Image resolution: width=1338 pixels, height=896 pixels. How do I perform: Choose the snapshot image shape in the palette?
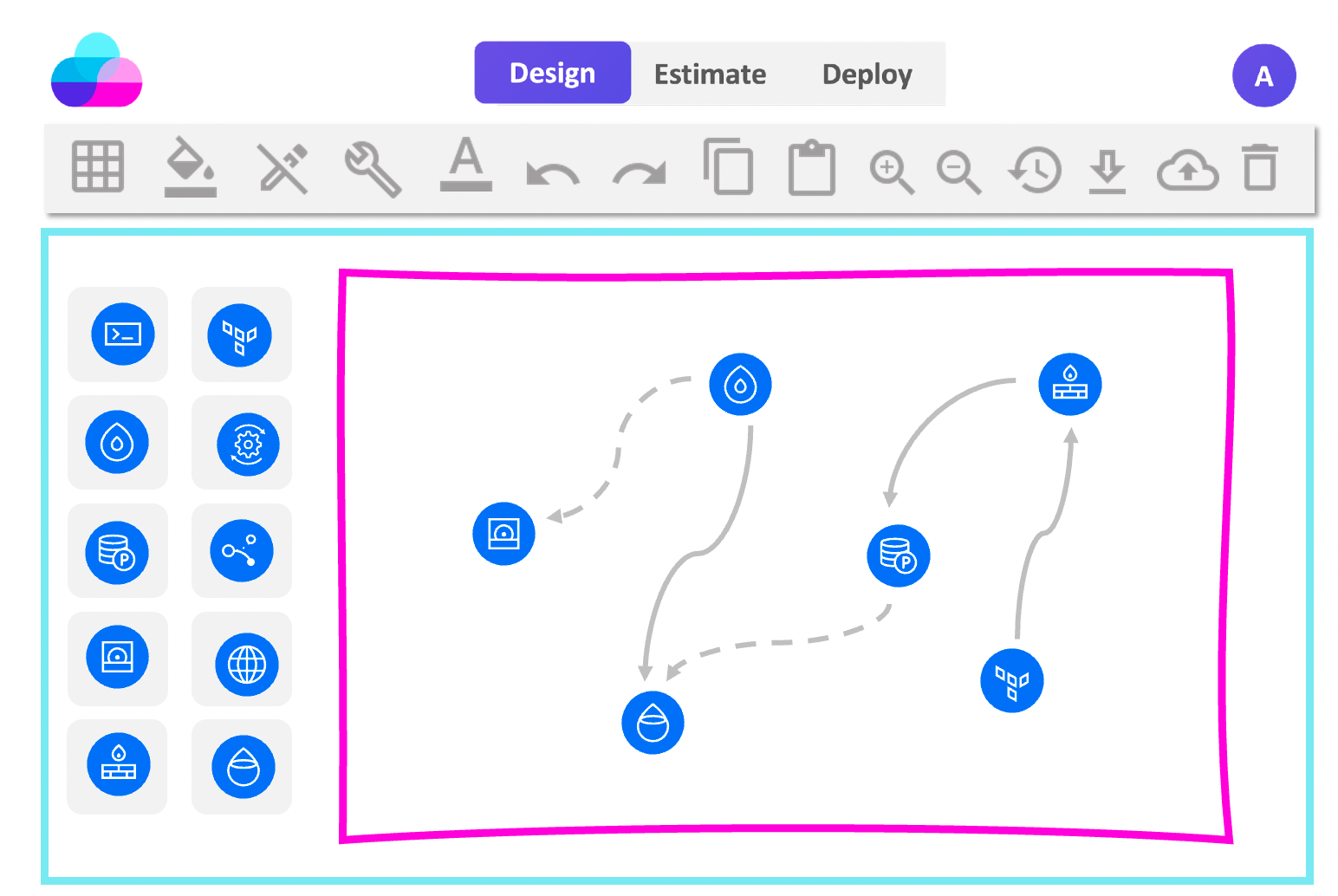[x=118, y=659]
